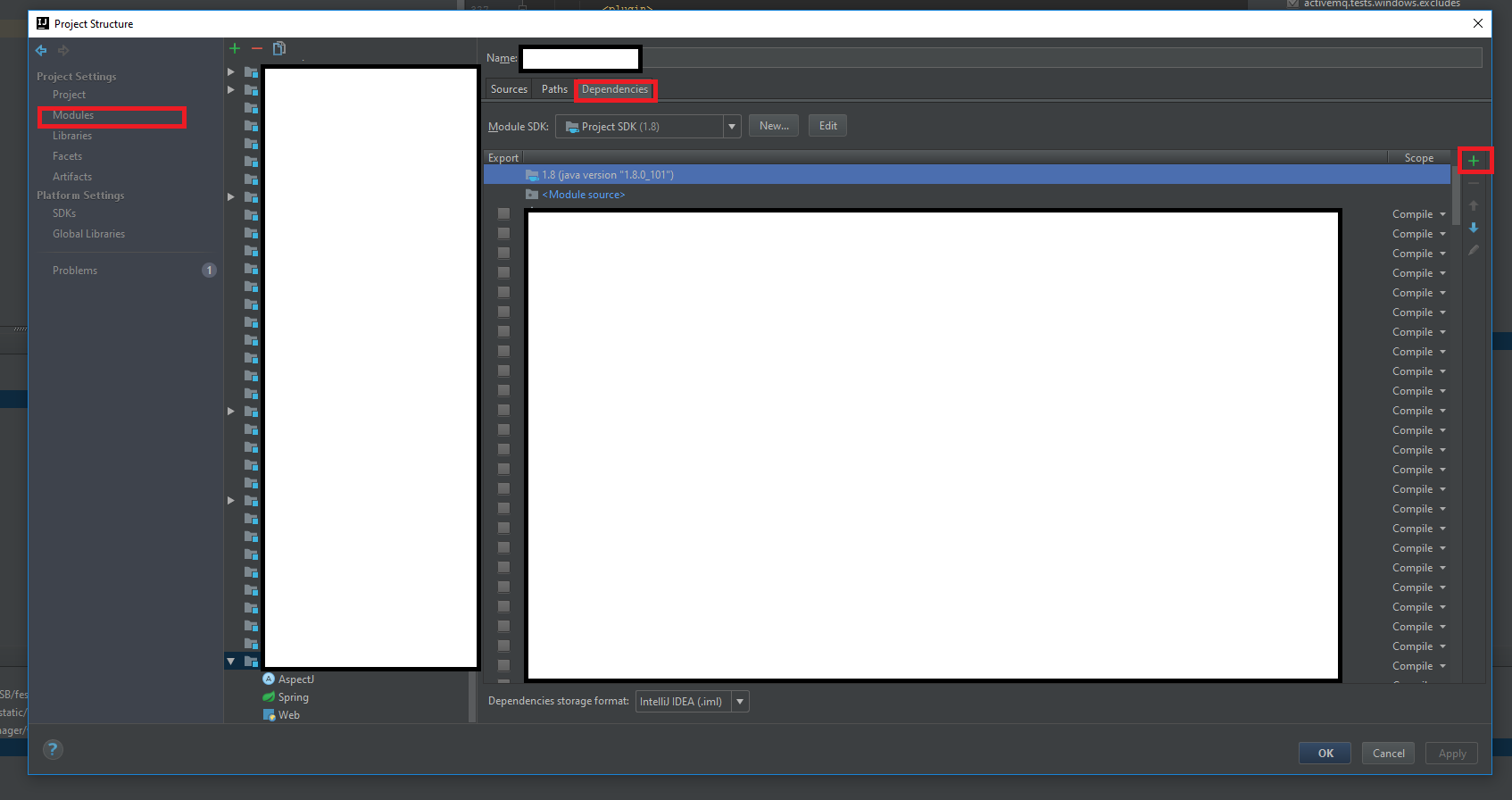
Task: Open SDKs under Platform Settings
Action: (x=64, y=213)
